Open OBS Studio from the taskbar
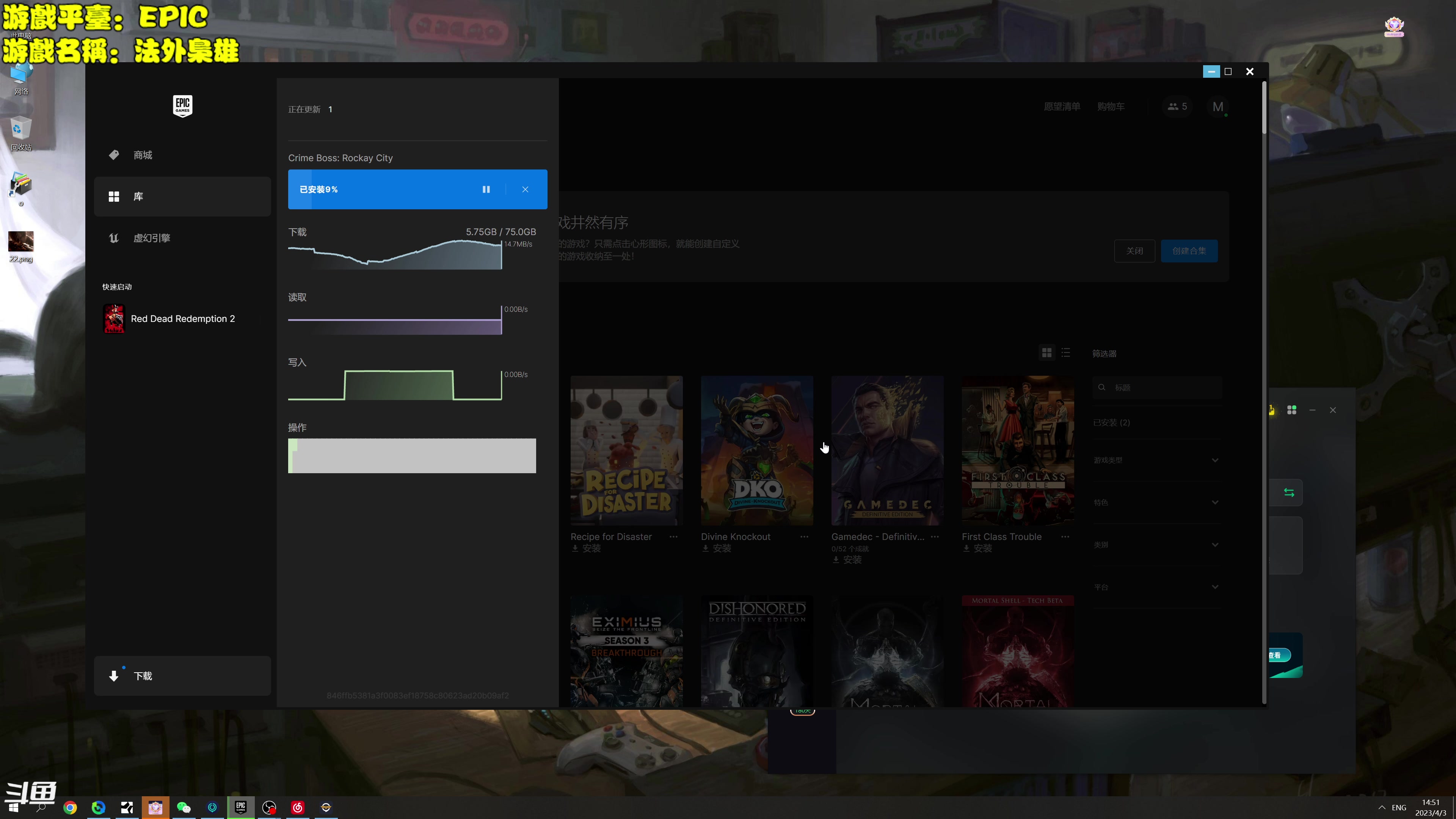The image size is (1456, 819). 269,807
